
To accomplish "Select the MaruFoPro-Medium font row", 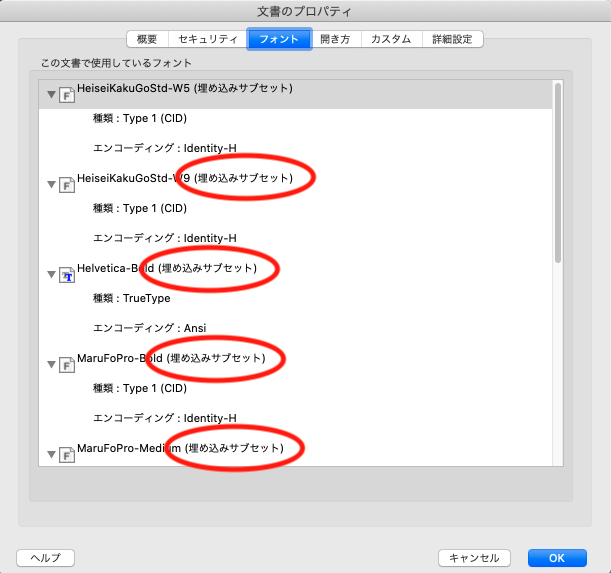I will (295, 453).
